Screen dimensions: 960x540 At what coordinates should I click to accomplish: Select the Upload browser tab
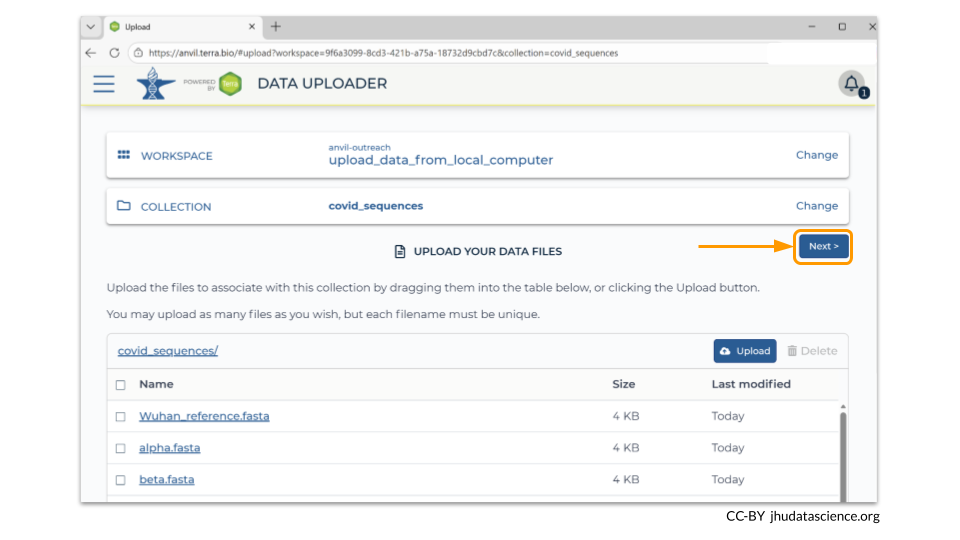(182, 27)
